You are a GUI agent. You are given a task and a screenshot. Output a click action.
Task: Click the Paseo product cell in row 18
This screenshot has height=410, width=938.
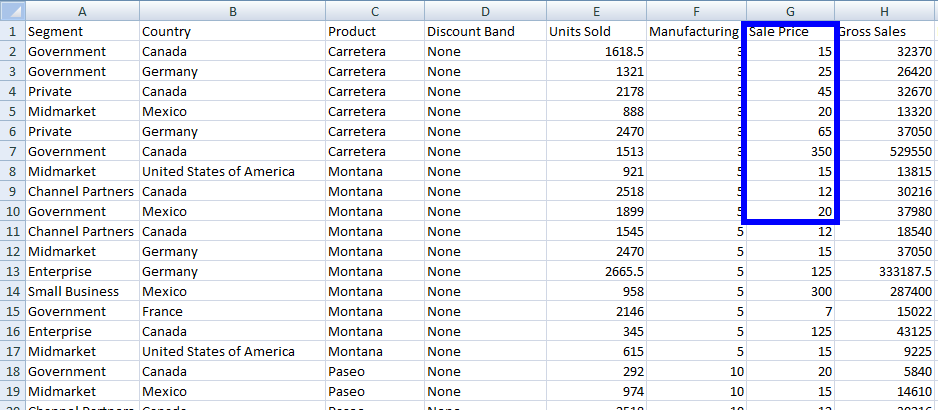coord(375,371)
